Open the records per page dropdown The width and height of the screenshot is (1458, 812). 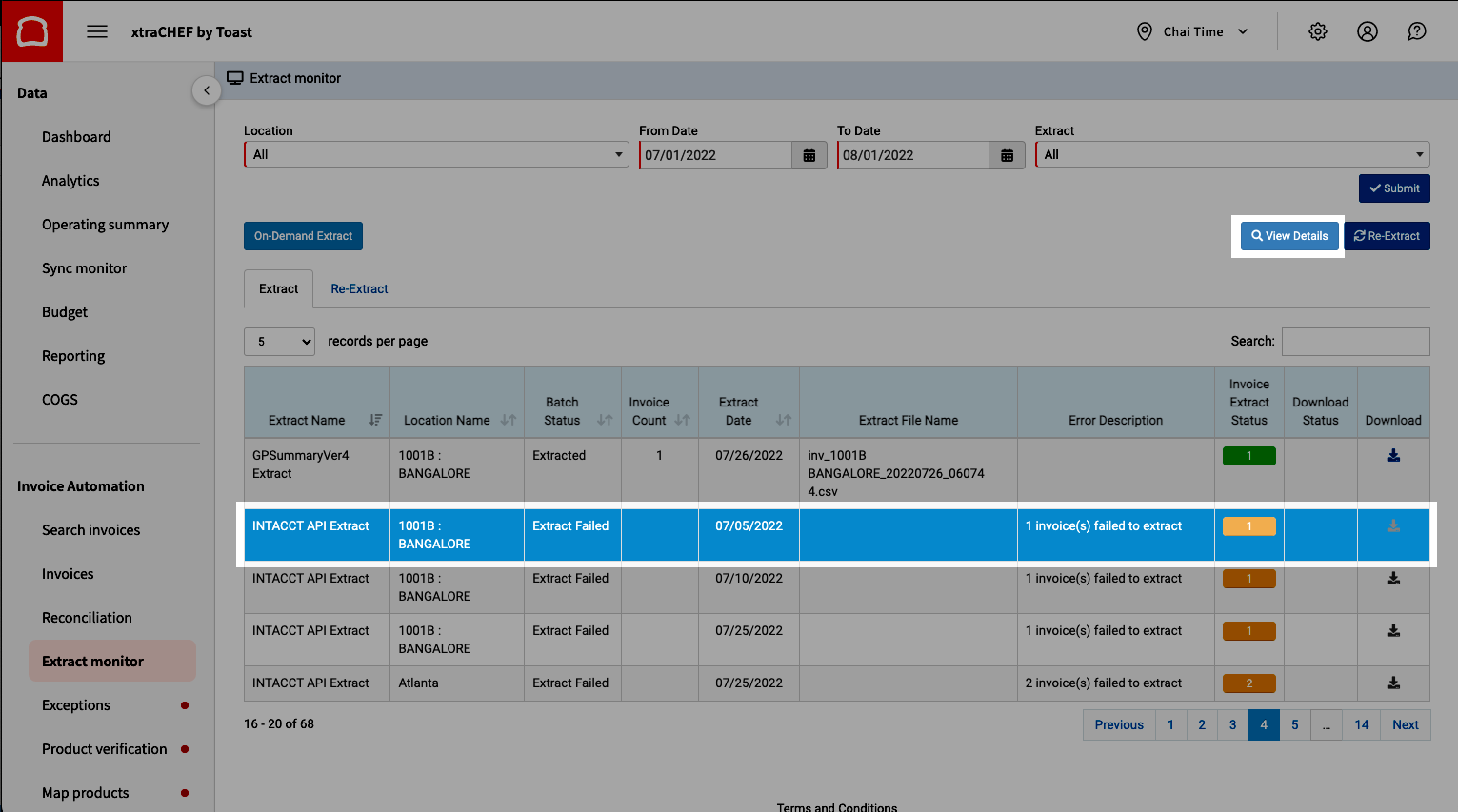[x=280, y=342]
